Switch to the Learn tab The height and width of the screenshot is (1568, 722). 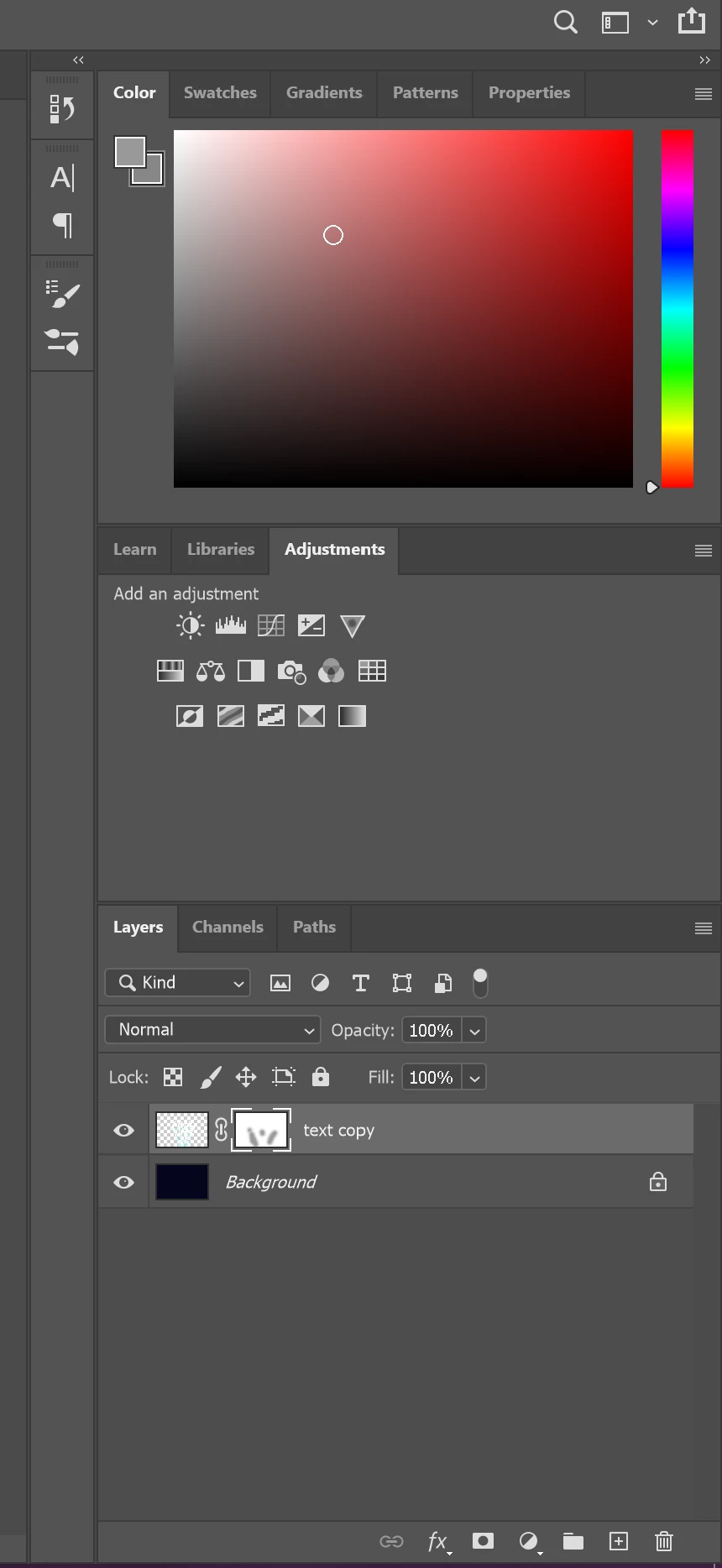(x=134, y=550)
